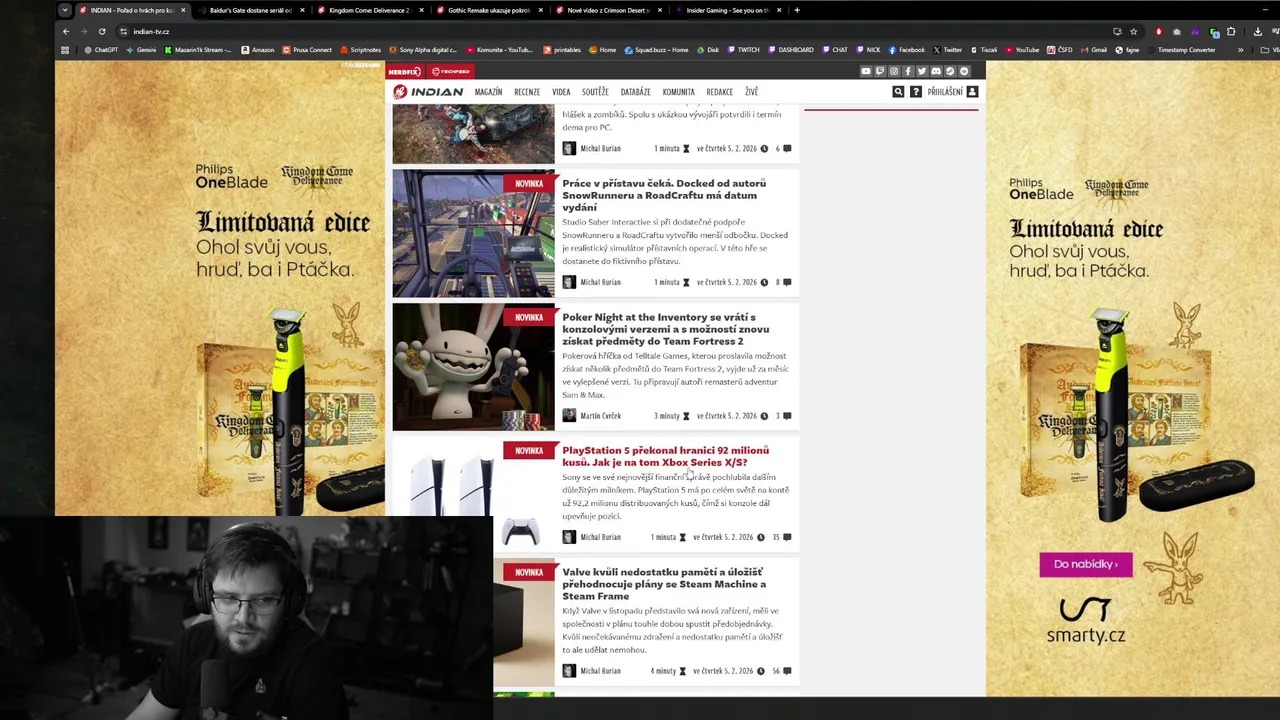Click the site search magnifier icon
The height and width of the screenshot is (720, 1280).
click(898, 92)
